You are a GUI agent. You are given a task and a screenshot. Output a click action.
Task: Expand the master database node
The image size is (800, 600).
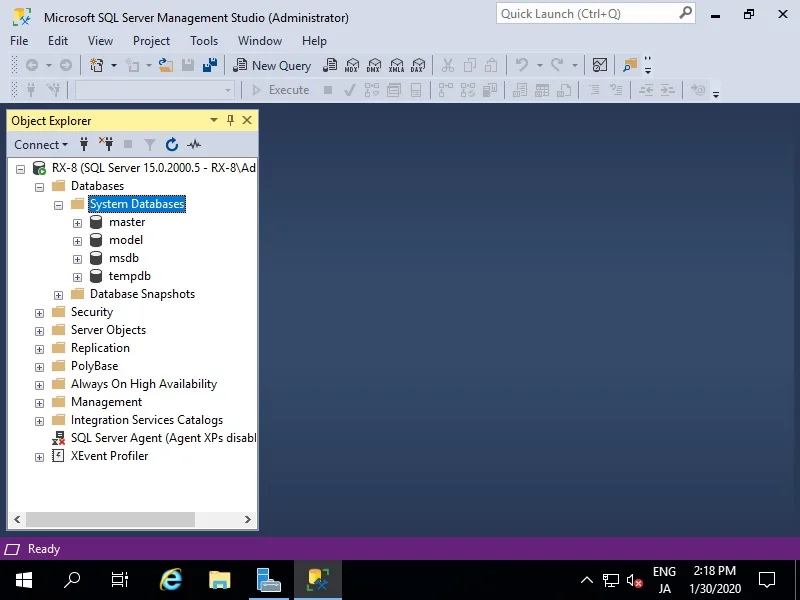pyautogui.click(x=77, y=222)
